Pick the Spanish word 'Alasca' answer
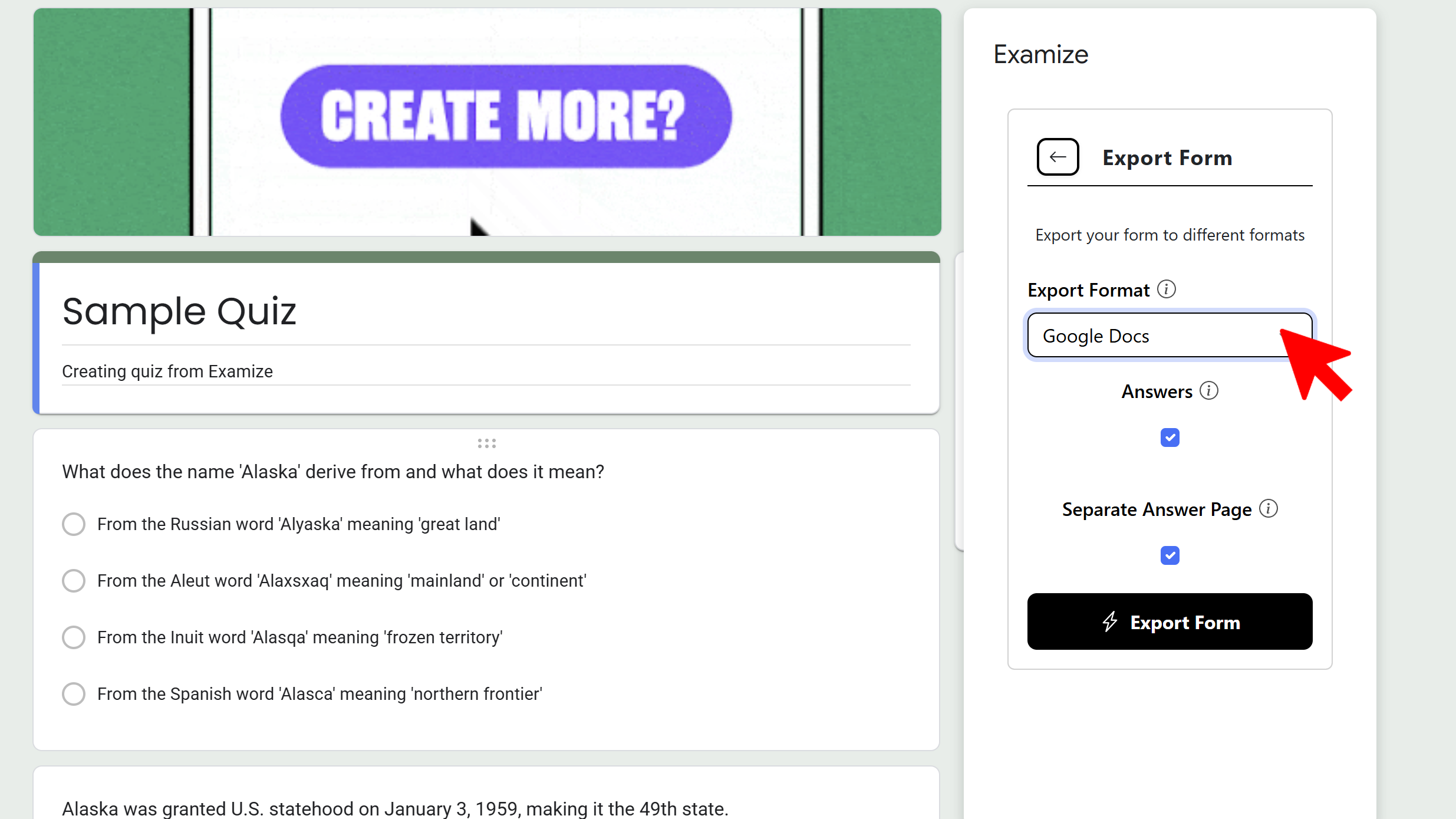This screenshot has height=819, width=1456. tap(73, 694)
